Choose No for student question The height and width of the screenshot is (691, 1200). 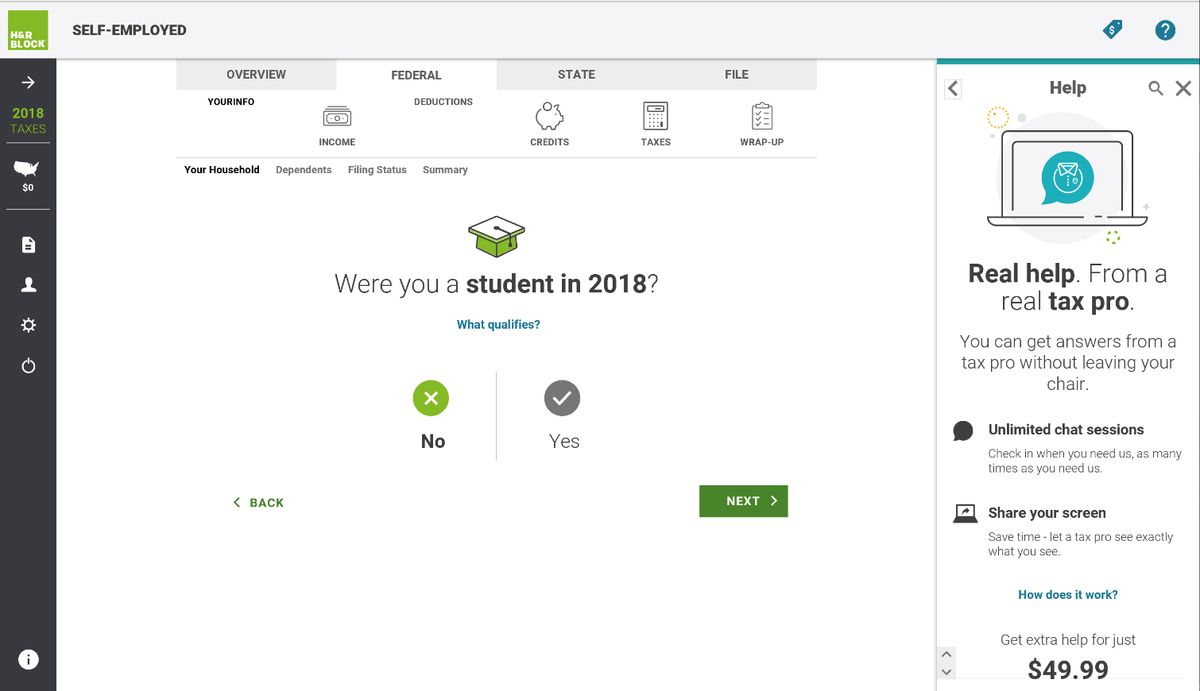pos(431,398)
